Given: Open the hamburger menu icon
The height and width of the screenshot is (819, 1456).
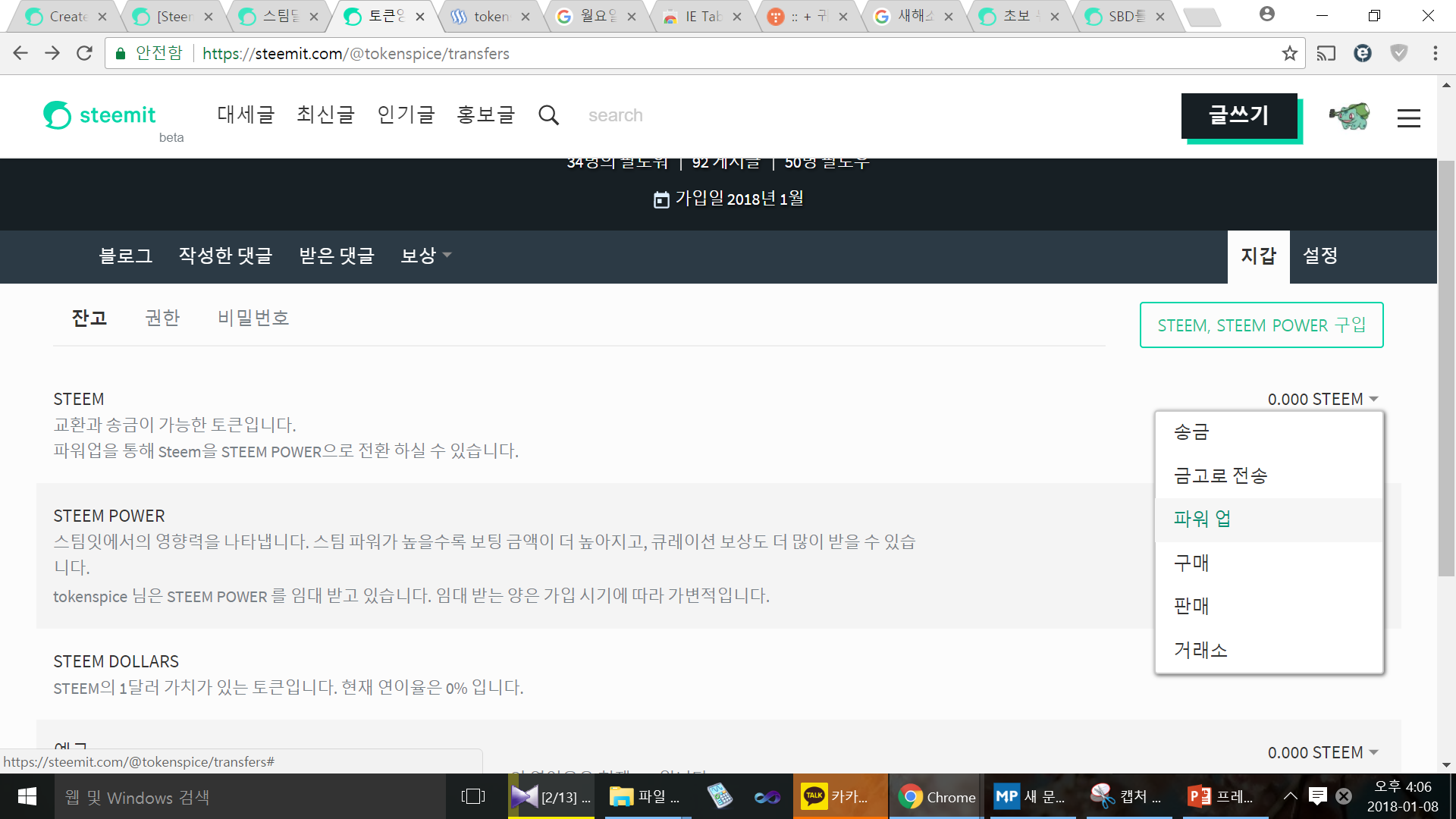Looking at the screenshot, I should click(1409, 118).
